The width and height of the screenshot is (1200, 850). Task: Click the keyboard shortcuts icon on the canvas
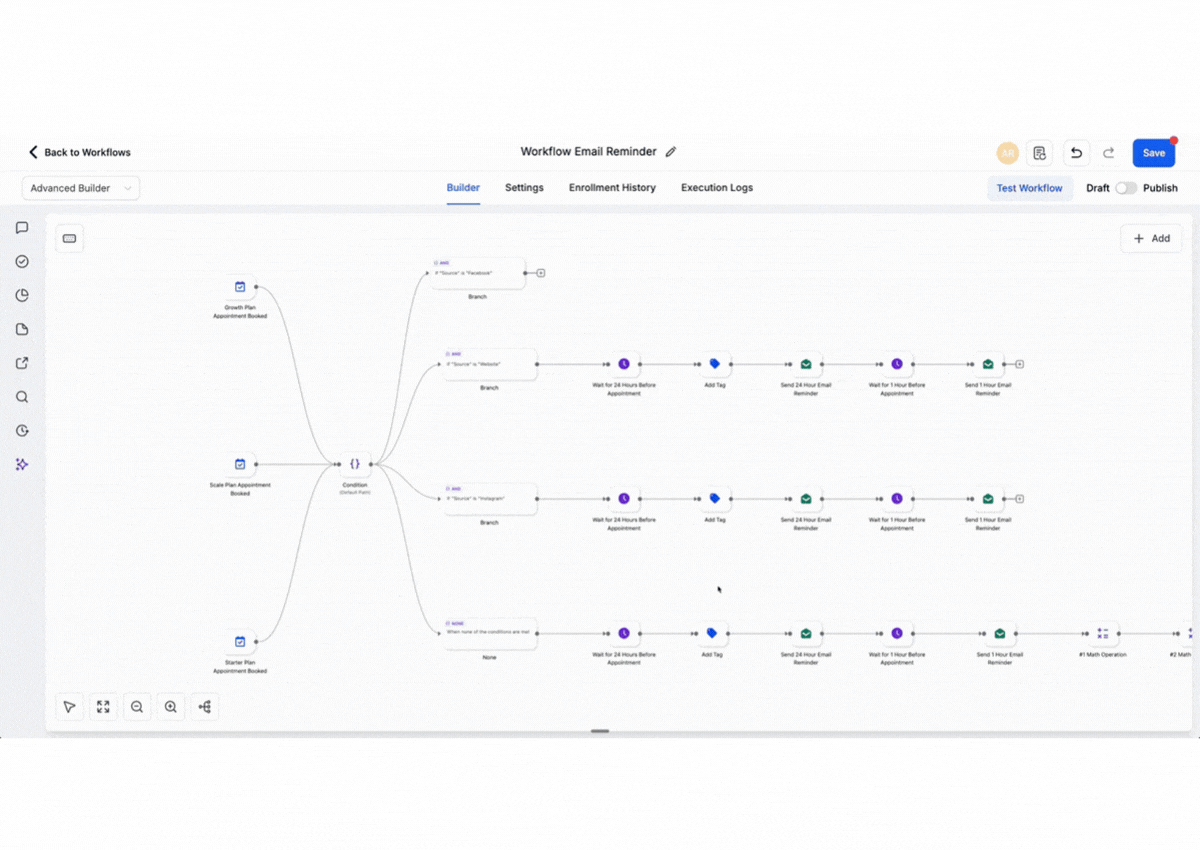pyautogui.click(x=69, y=238)
